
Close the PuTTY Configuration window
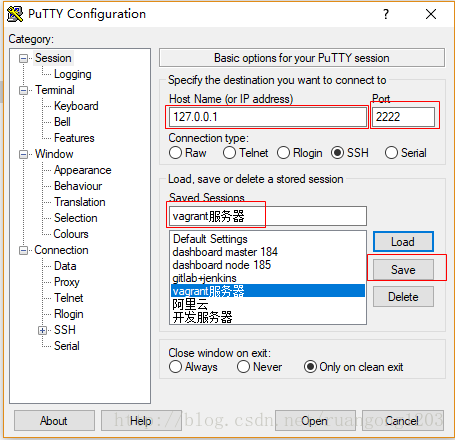coord(431,14)
